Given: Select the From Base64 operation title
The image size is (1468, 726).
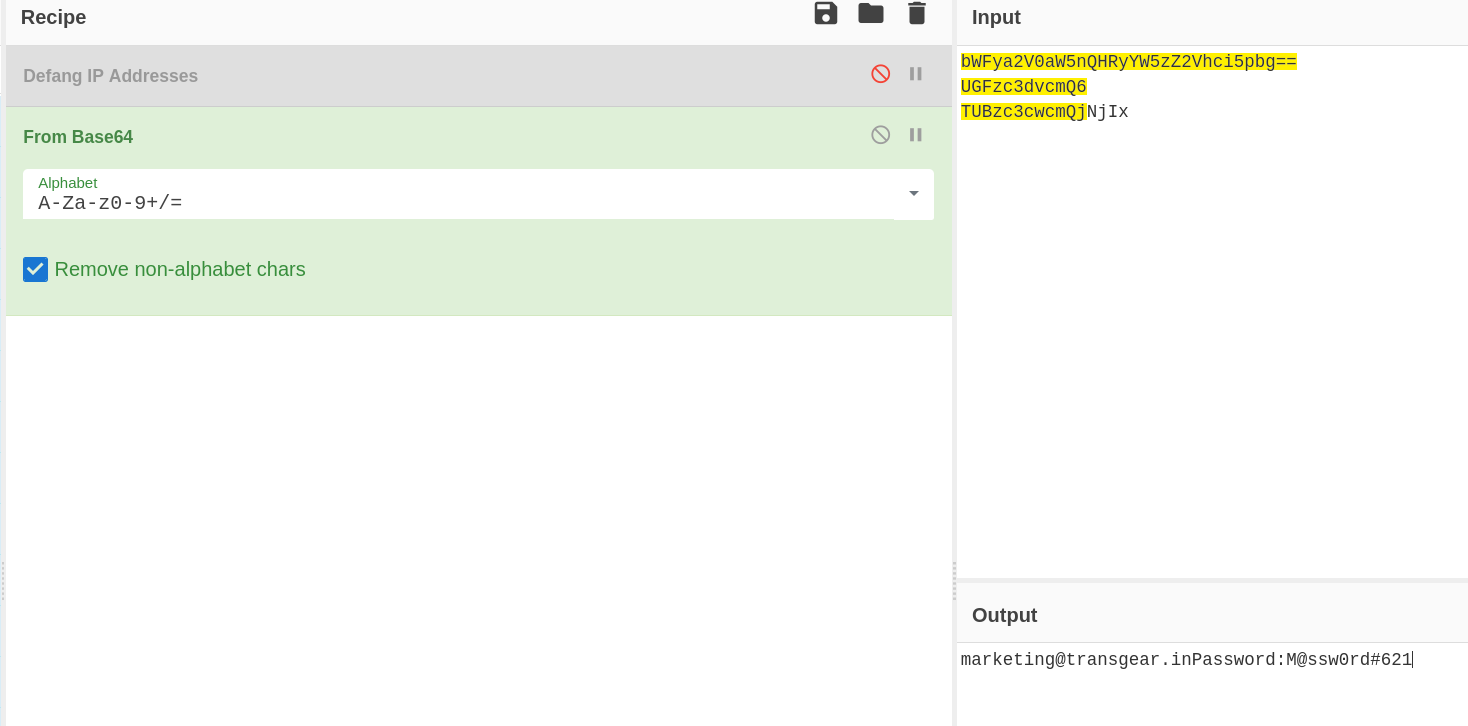Looking at the screenshot, I should (x=78, y=137).
